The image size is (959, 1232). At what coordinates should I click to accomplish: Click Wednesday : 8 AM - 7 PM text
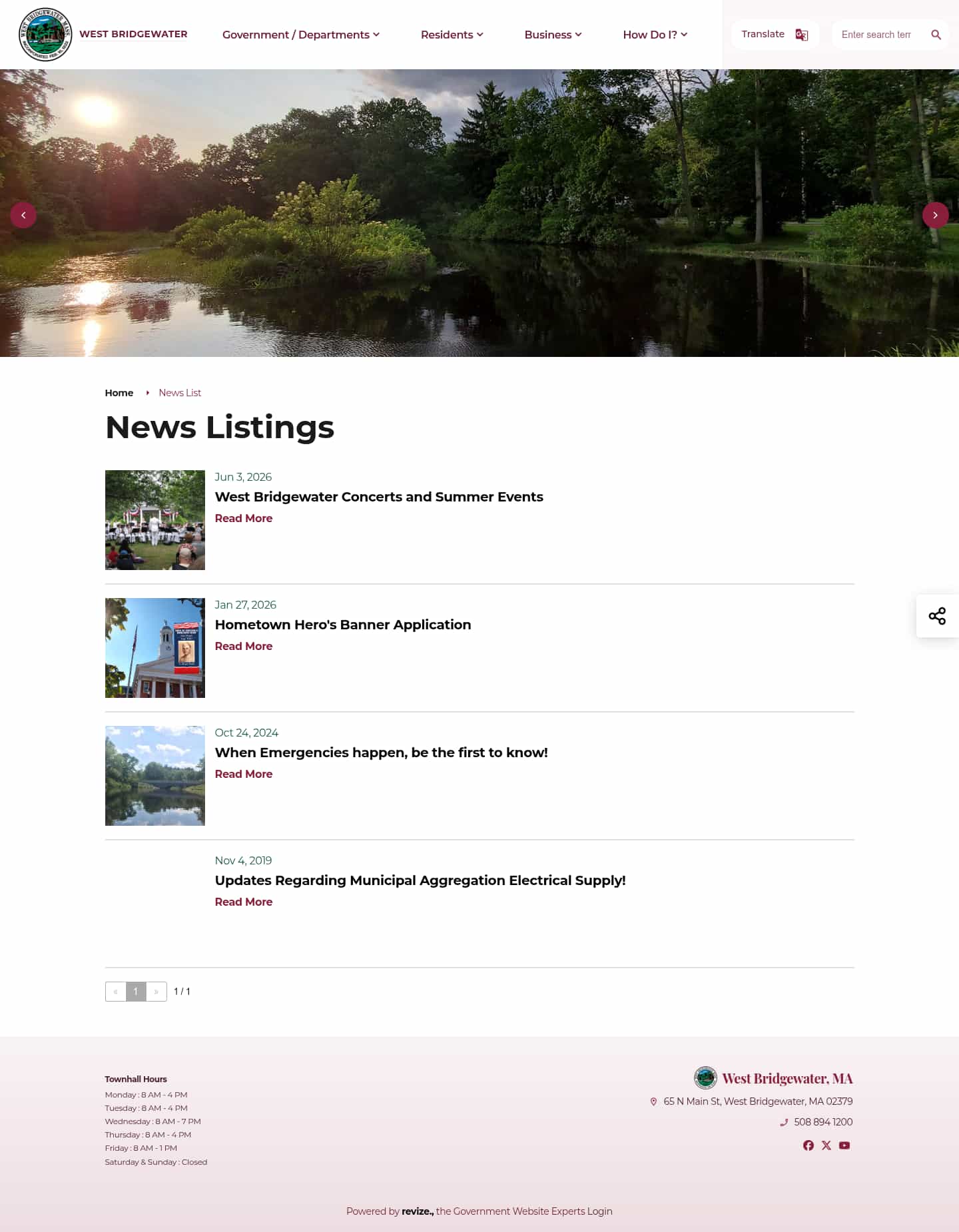[x=153, y=1121]
